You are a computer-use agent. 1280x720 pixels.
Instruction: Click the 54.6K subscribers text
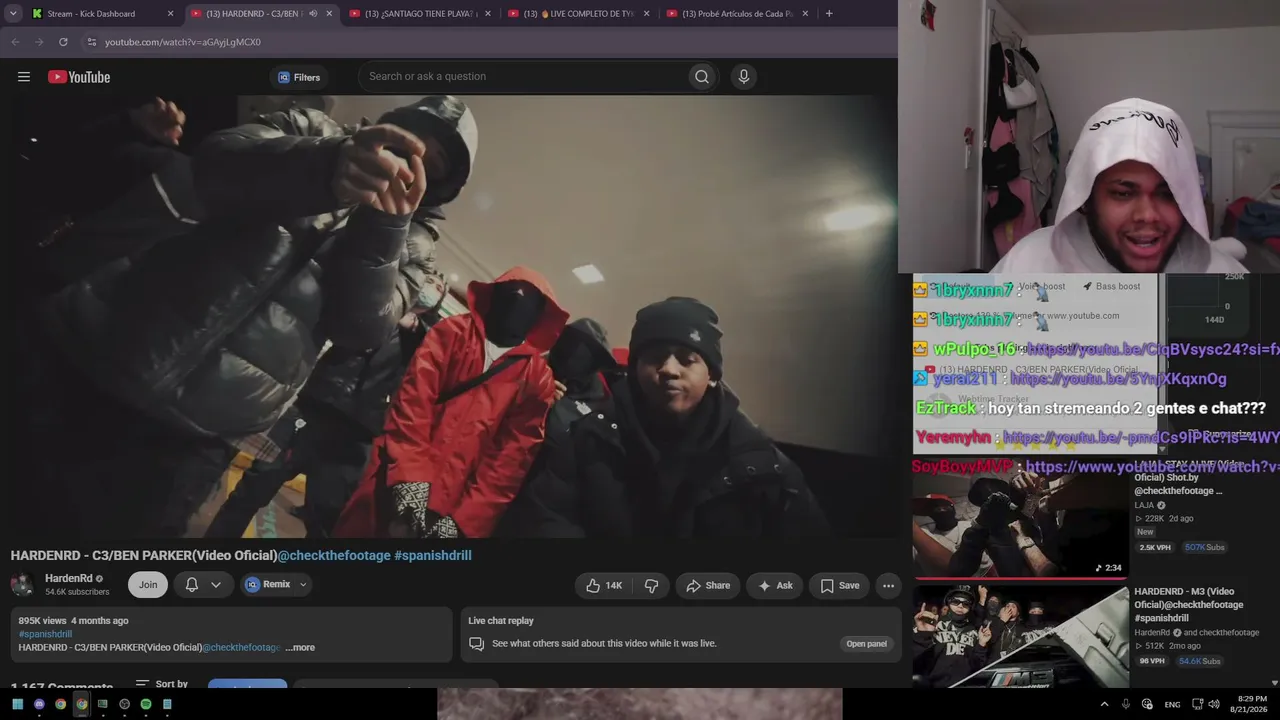pos(77,592)
